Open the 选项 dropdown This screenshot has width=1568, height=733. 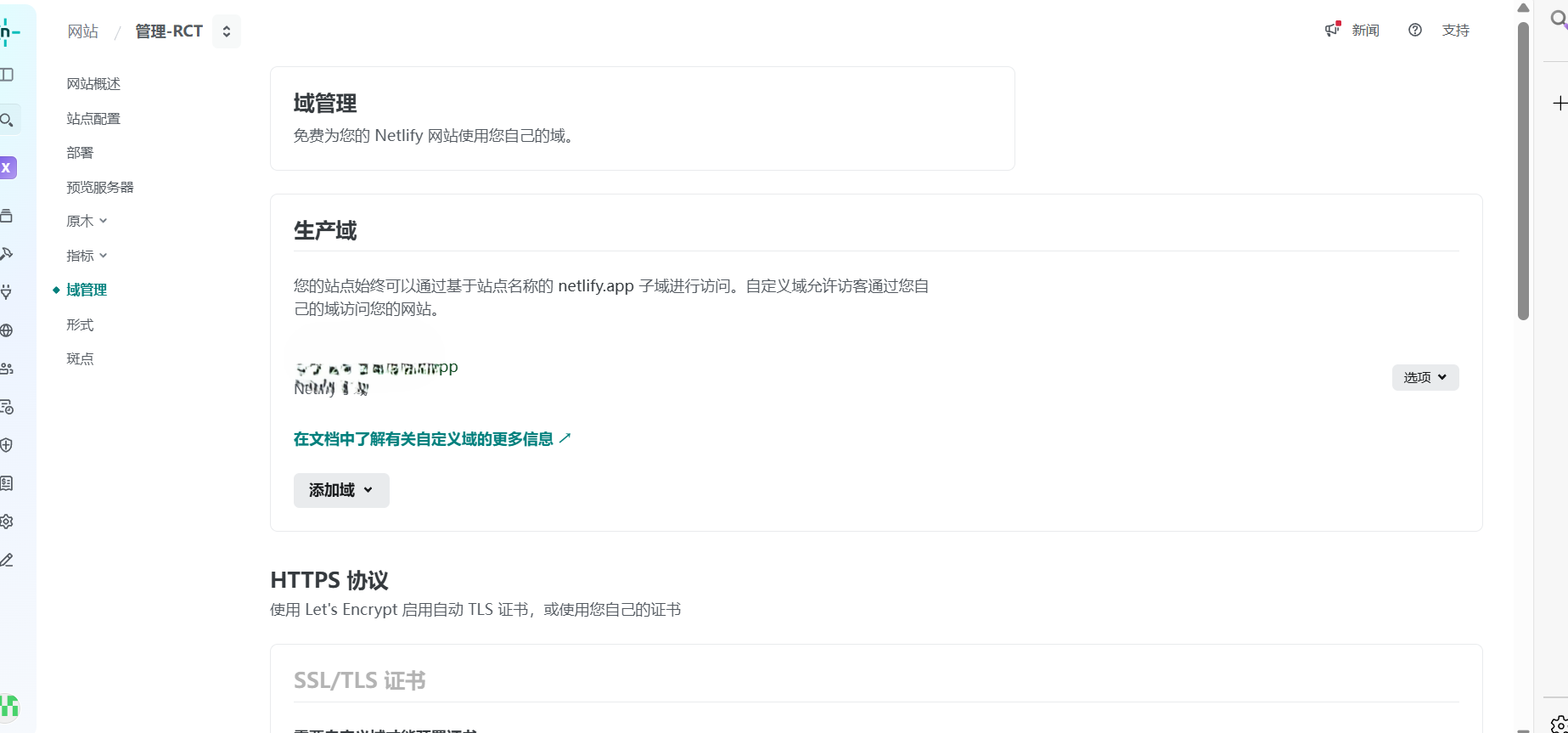1425,378
